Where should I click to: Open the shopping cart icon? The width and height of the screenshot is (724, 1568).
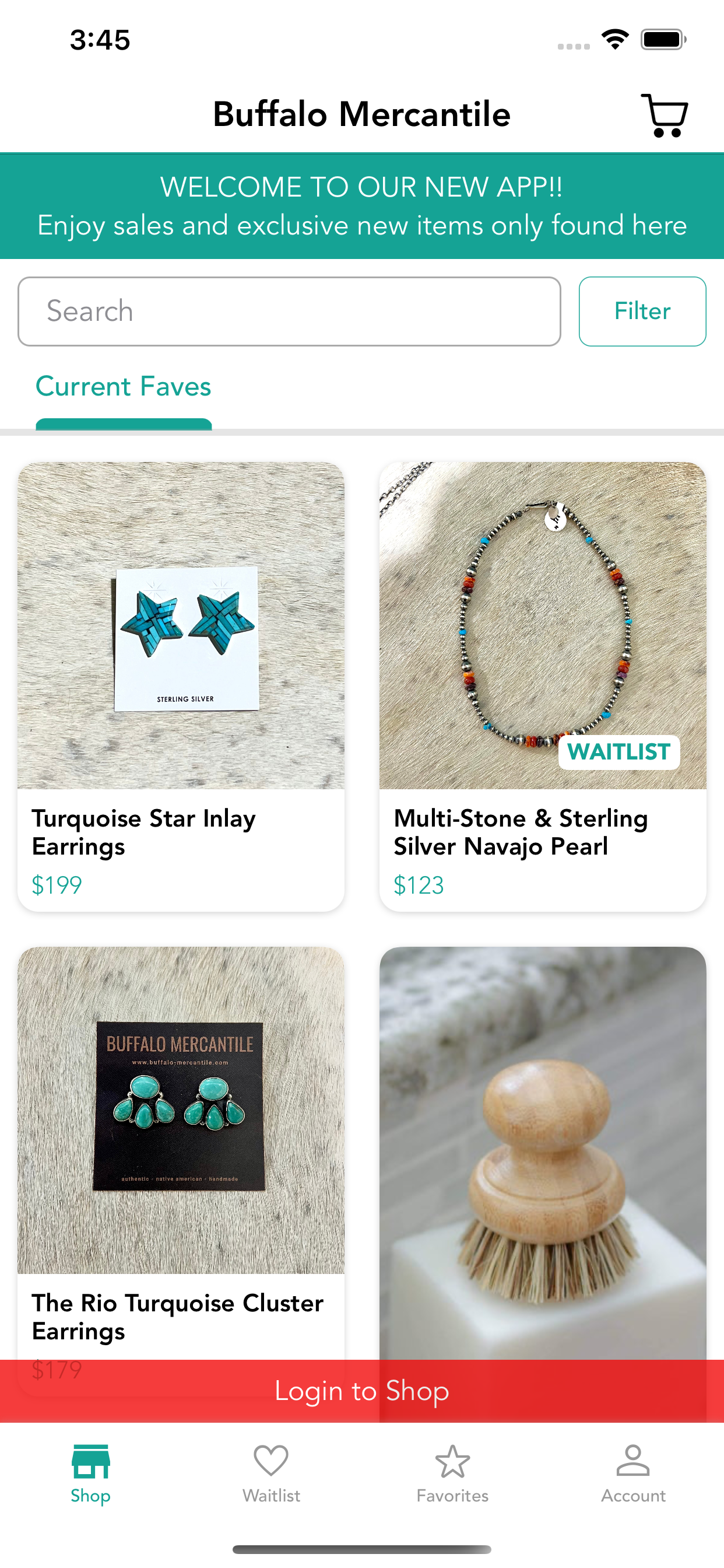click(x=664, y=115)
